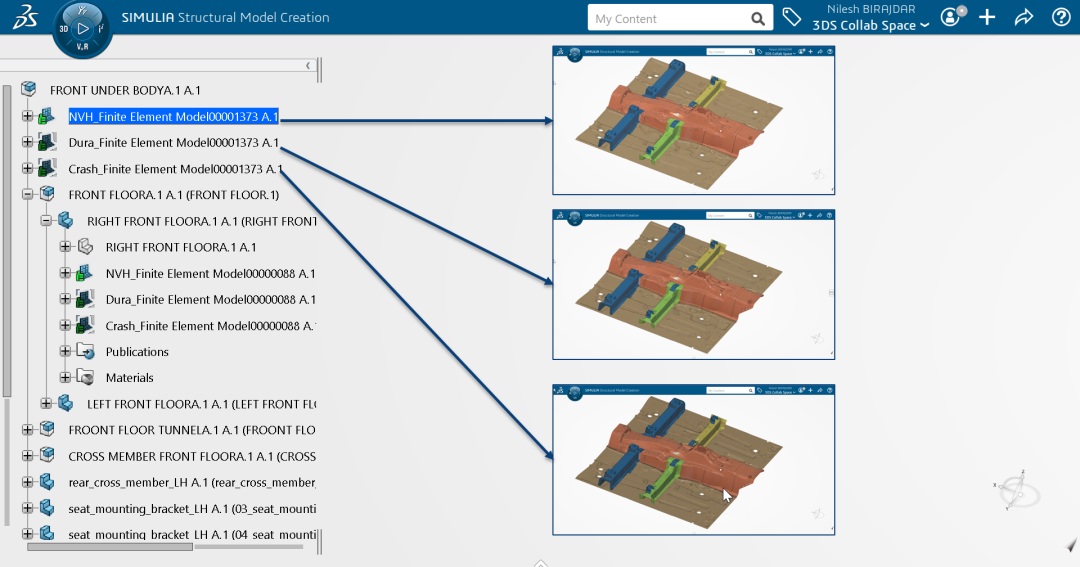Click the tree vertical scrollbar
The image size is (1080, 567).
tap(7, 241)
